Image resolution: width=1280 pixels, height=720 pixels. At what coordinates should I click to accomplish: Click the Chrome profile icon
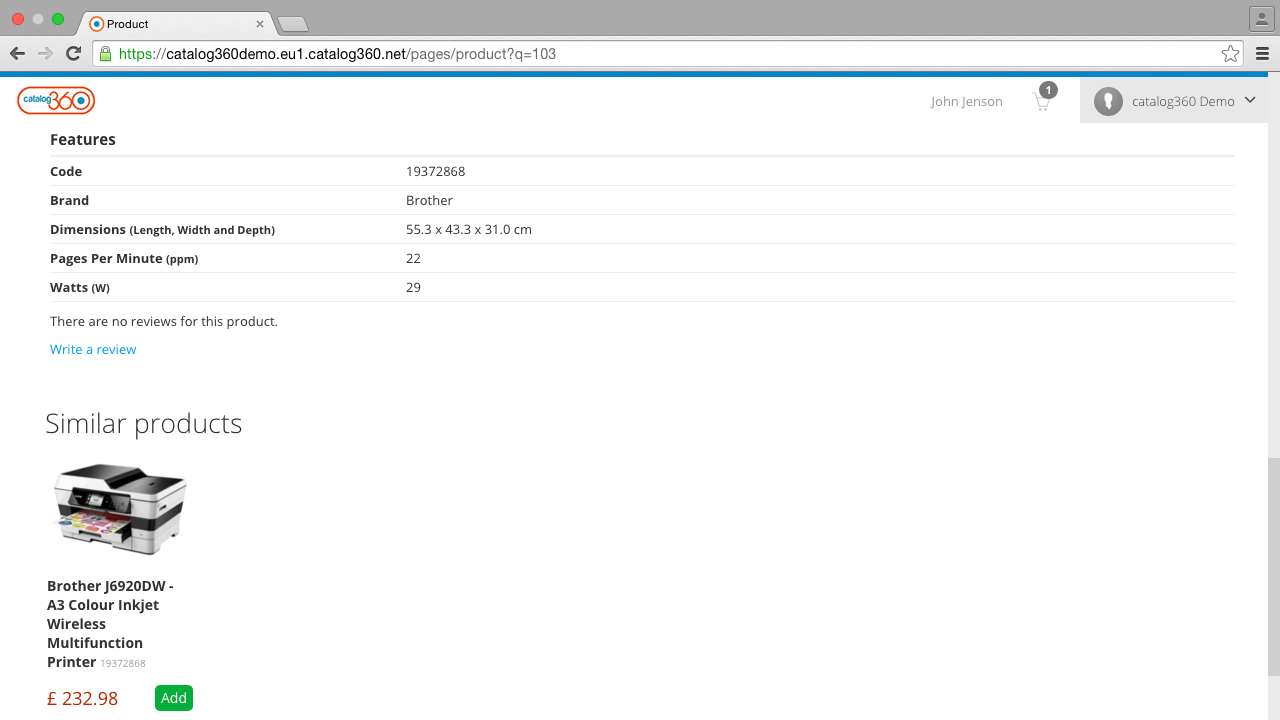coord(1261,19)
